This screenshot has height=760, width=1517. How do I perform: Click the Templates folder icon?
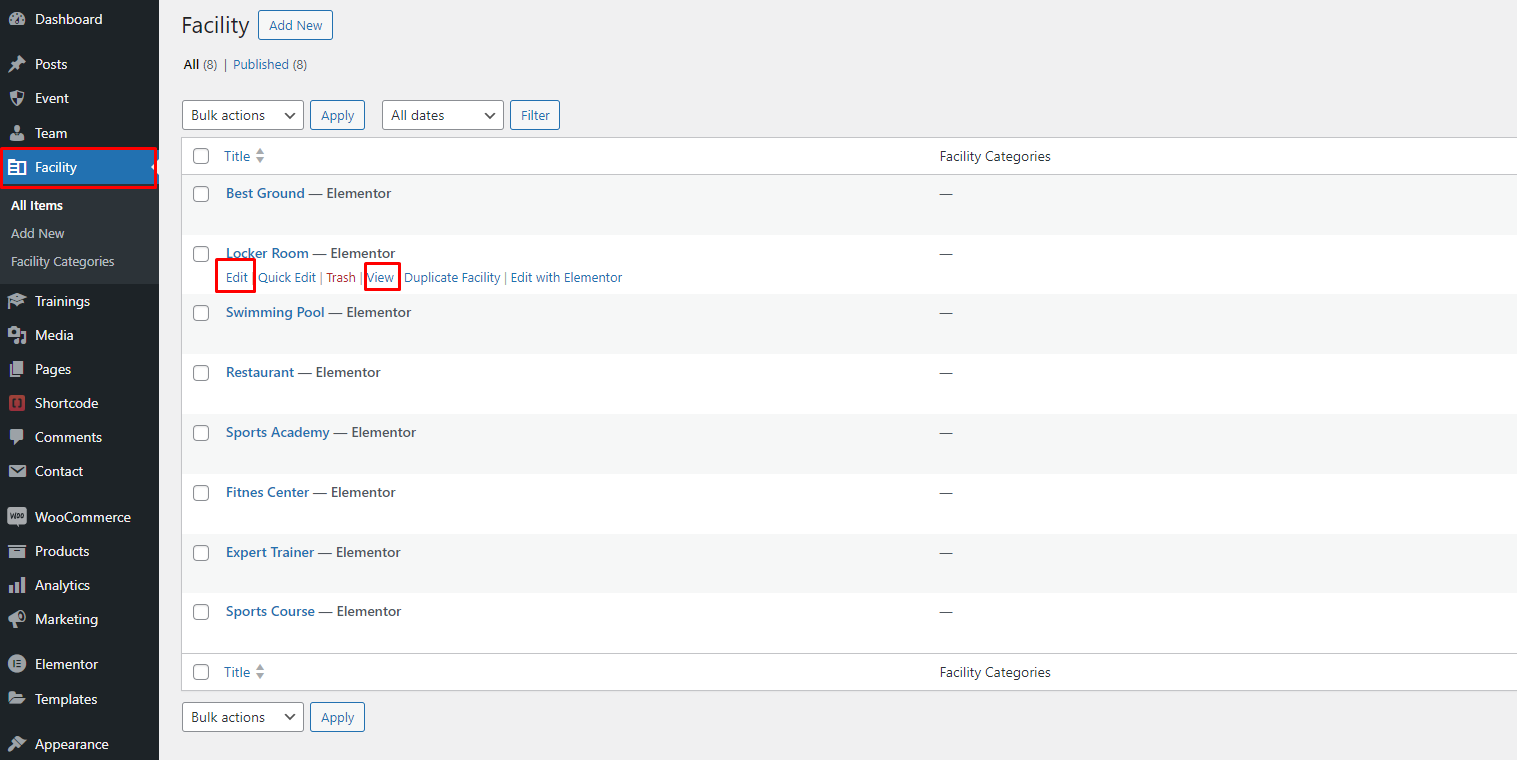pos(17,699)
